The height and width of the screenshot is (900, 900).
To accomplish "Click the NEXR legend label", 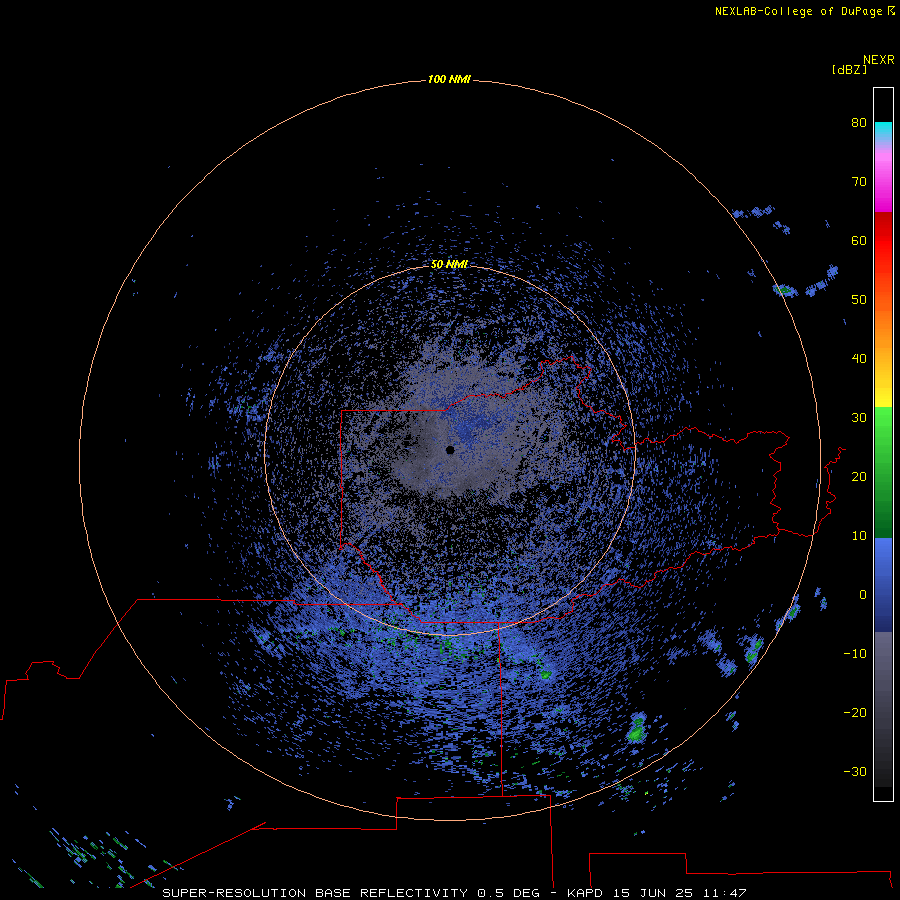I will [878, 60].
